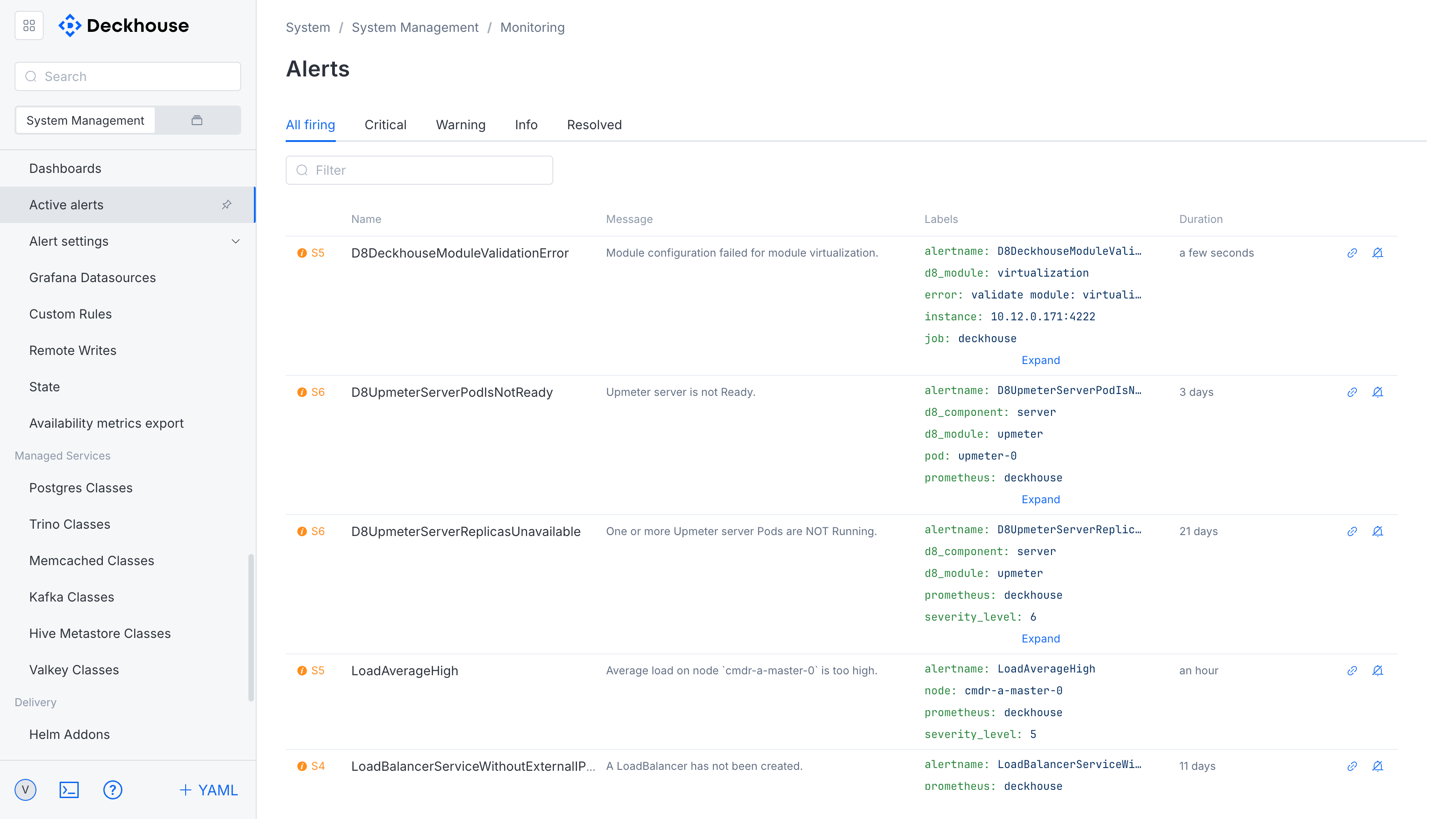The image size is (1456, 819).
Task: Click the Deckhouse logo
Action: point(124,25)
